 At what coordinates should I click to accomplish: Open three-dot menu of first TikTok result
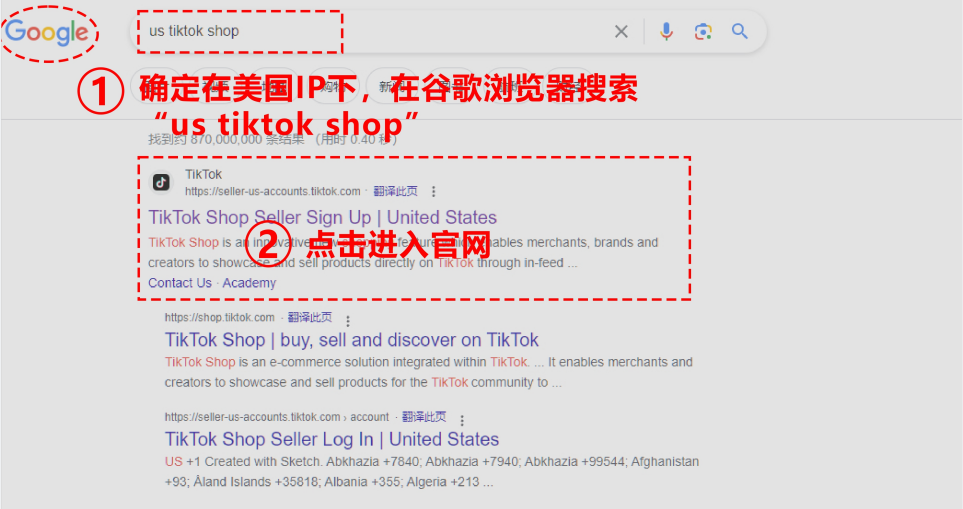point(434,192)
